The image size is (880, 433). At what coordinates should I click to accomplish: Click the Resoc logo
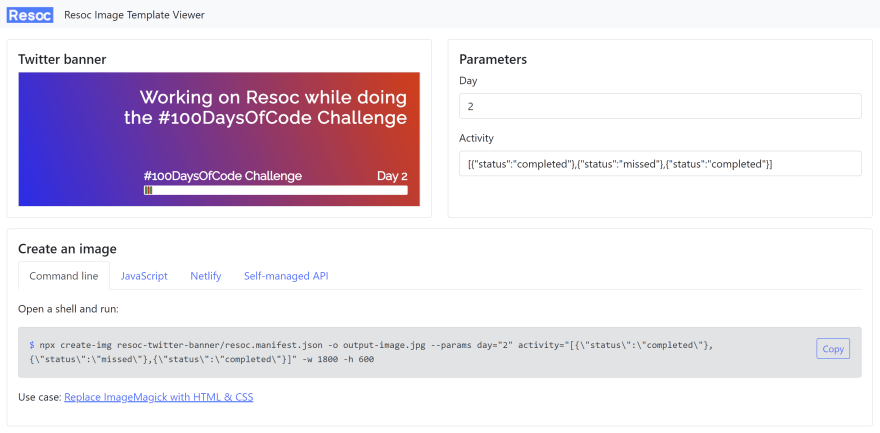pyautogui.click(x=30, y=15)
